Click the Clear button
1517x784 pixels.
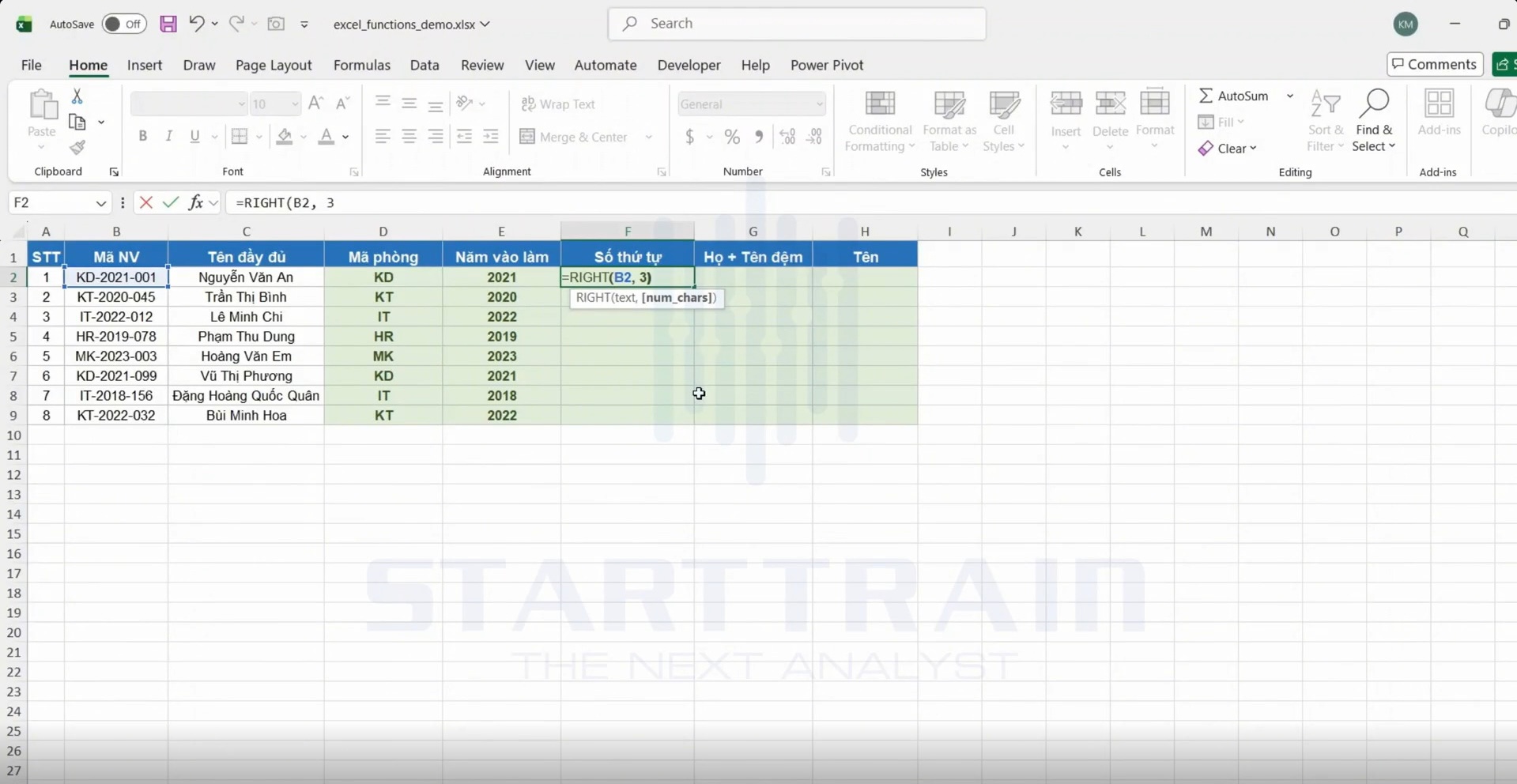point(1228,148)
